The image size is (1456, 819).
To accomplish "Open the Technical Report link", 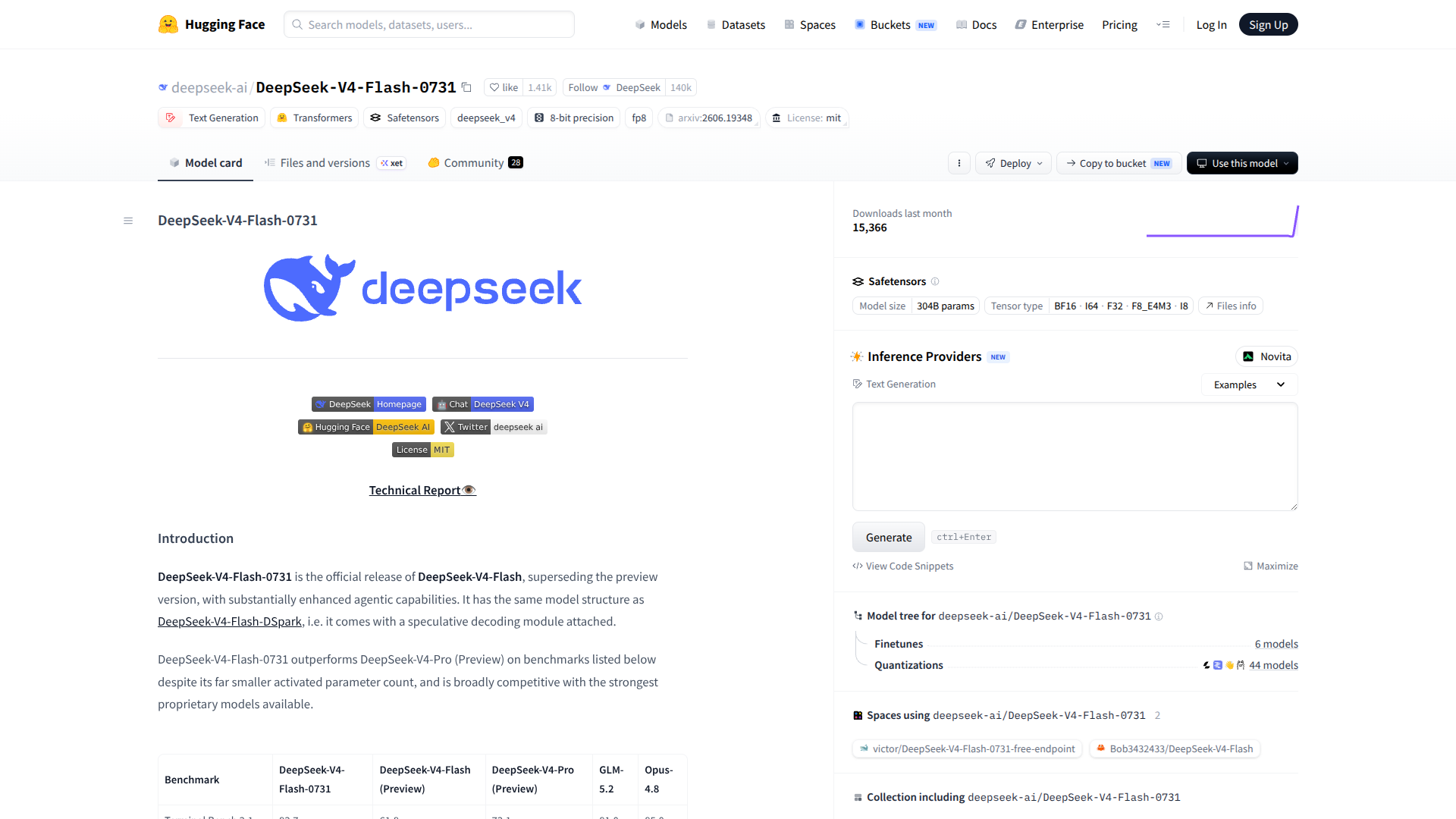I will pos(422,490).
